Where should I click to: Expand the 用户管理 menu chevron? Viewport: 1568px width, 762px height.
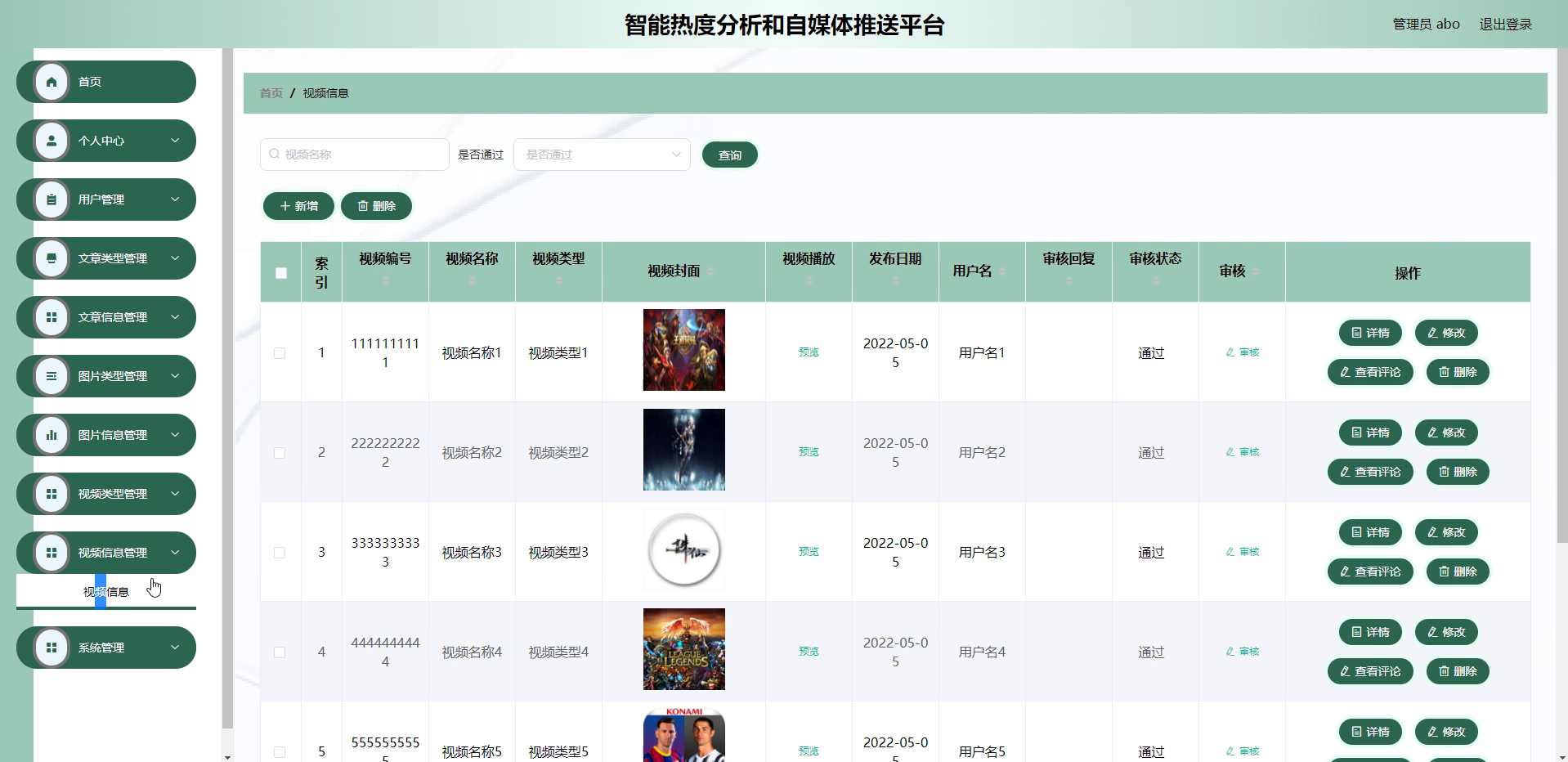175,199
